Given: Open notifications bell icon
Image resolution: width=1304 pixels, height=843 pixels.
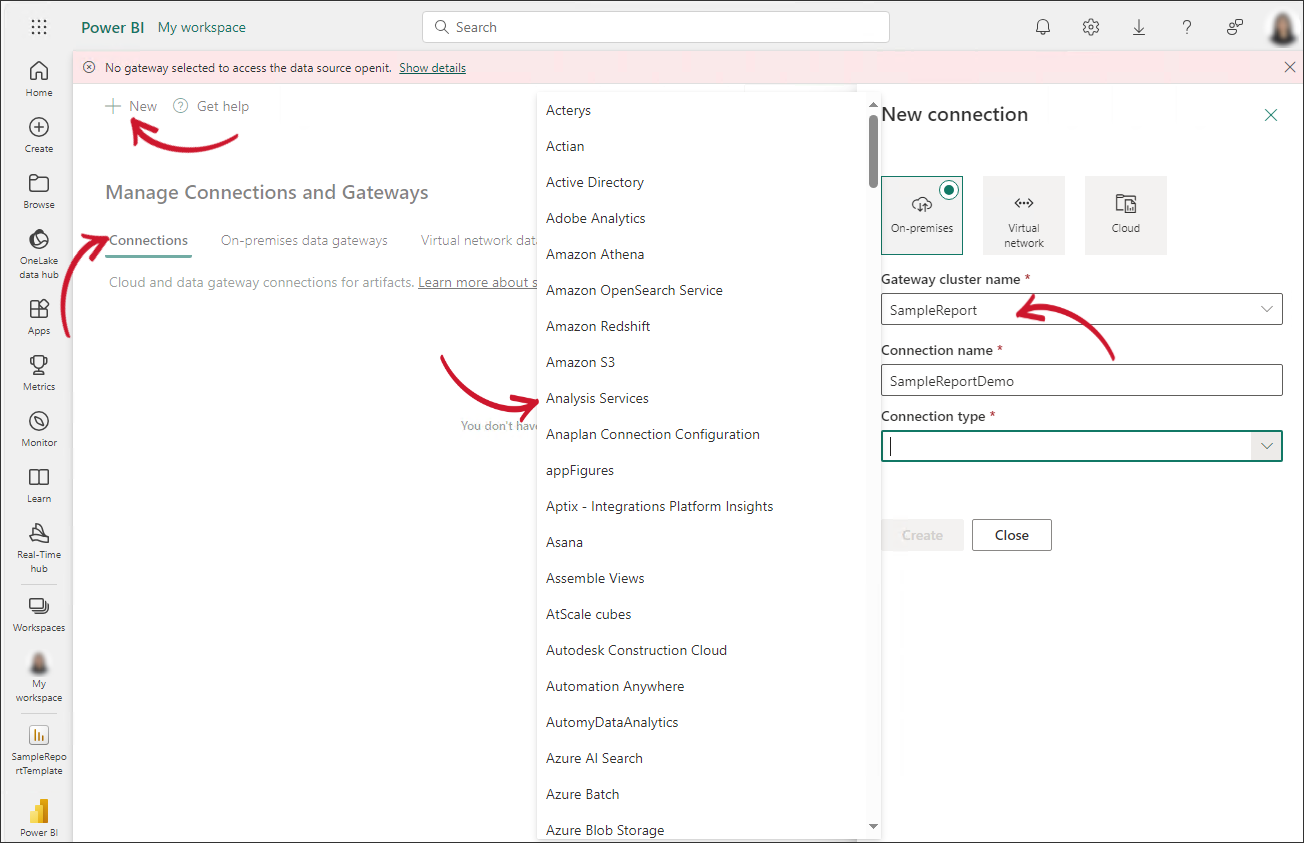Looking at the screenshot, I should 1043,27.
